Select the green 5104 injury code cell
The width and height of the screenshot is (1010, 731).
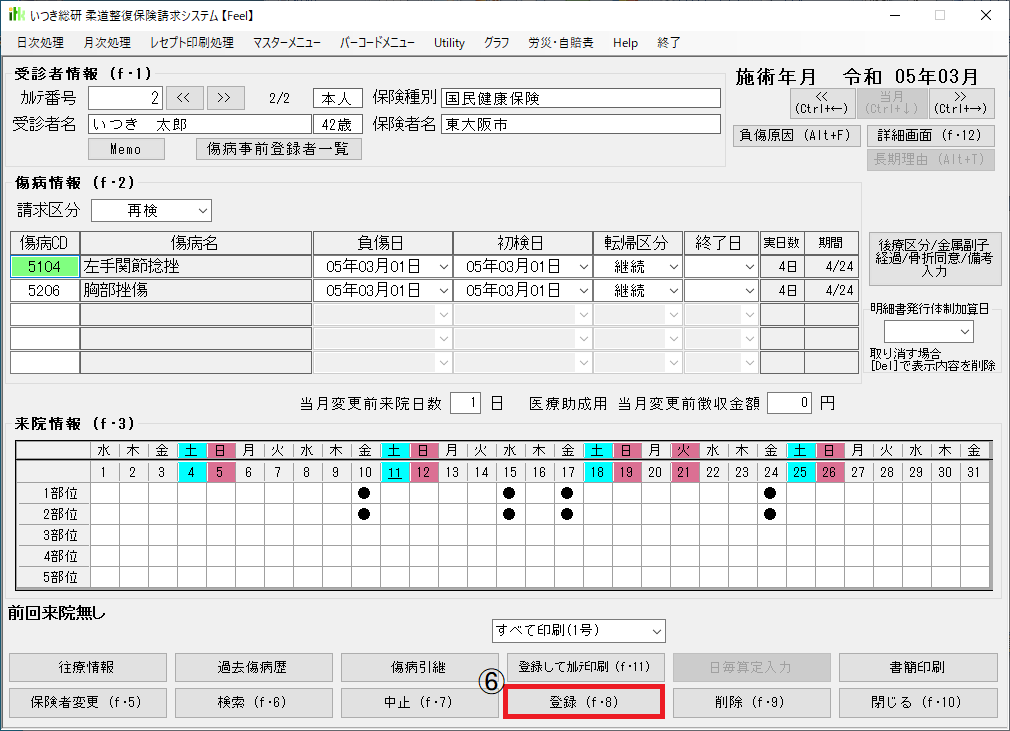(x=44, y=267)
